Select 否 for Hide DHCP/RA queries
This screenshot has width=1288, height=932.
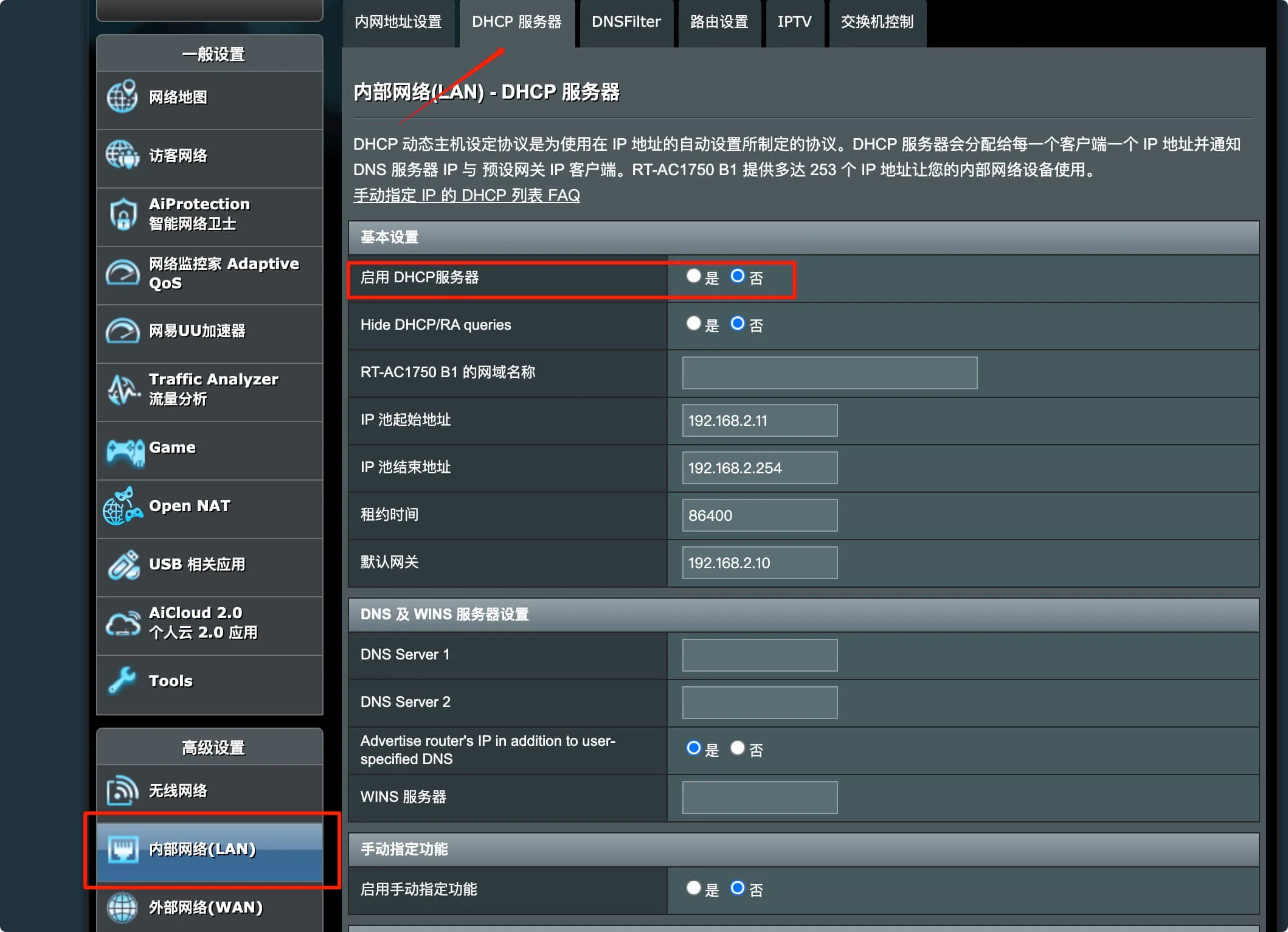coord(737,324)
